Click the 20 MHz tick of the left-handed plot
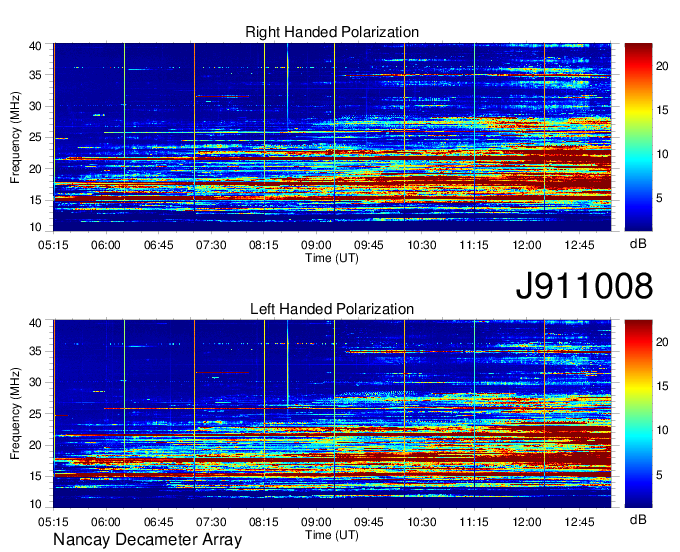Viewport: 680px width, 552px height. 35,445
